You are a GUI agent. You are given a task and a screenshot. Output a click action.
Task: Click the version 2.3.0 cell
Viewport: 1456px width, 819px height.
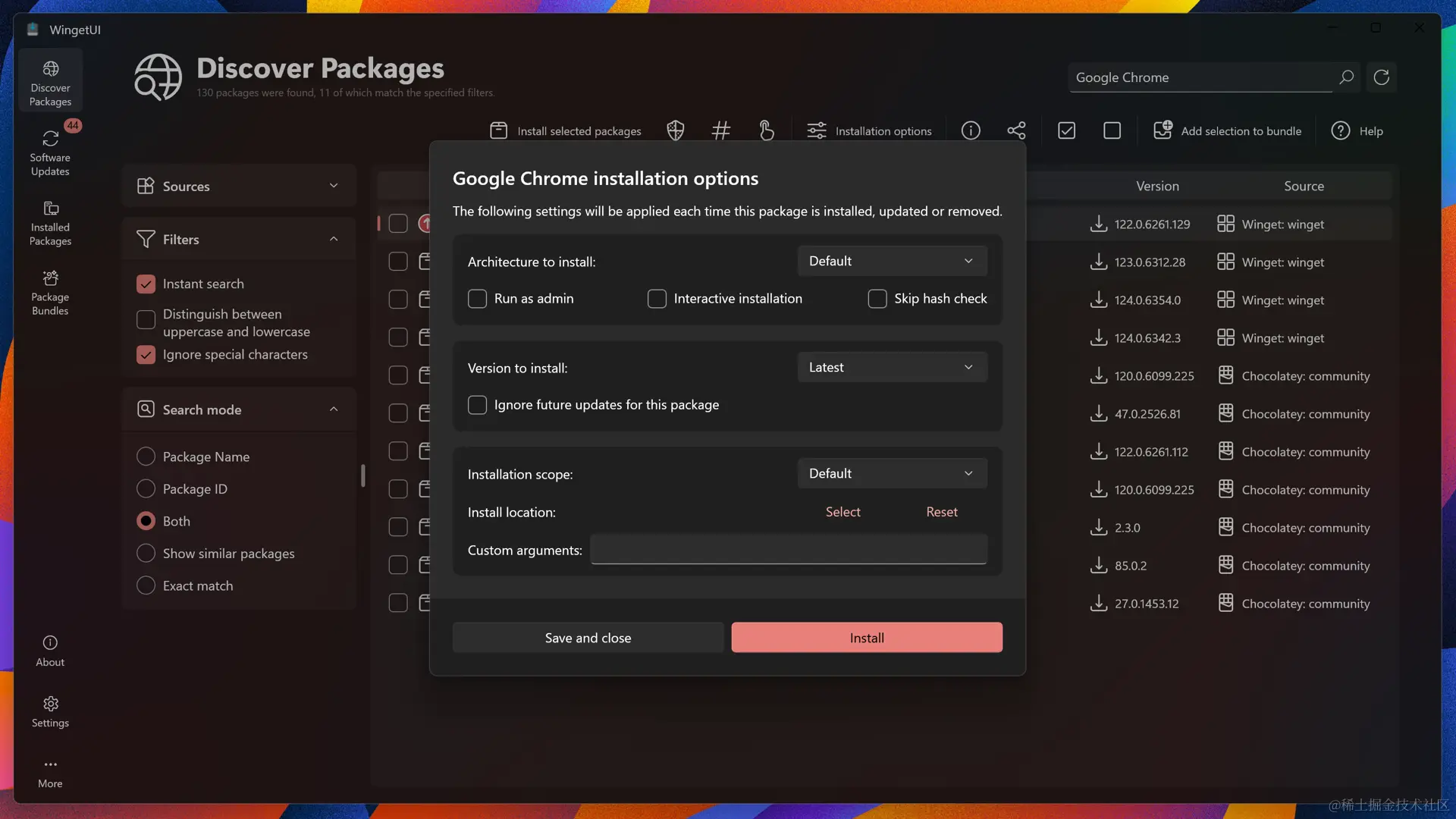[x=1127, y=528]
